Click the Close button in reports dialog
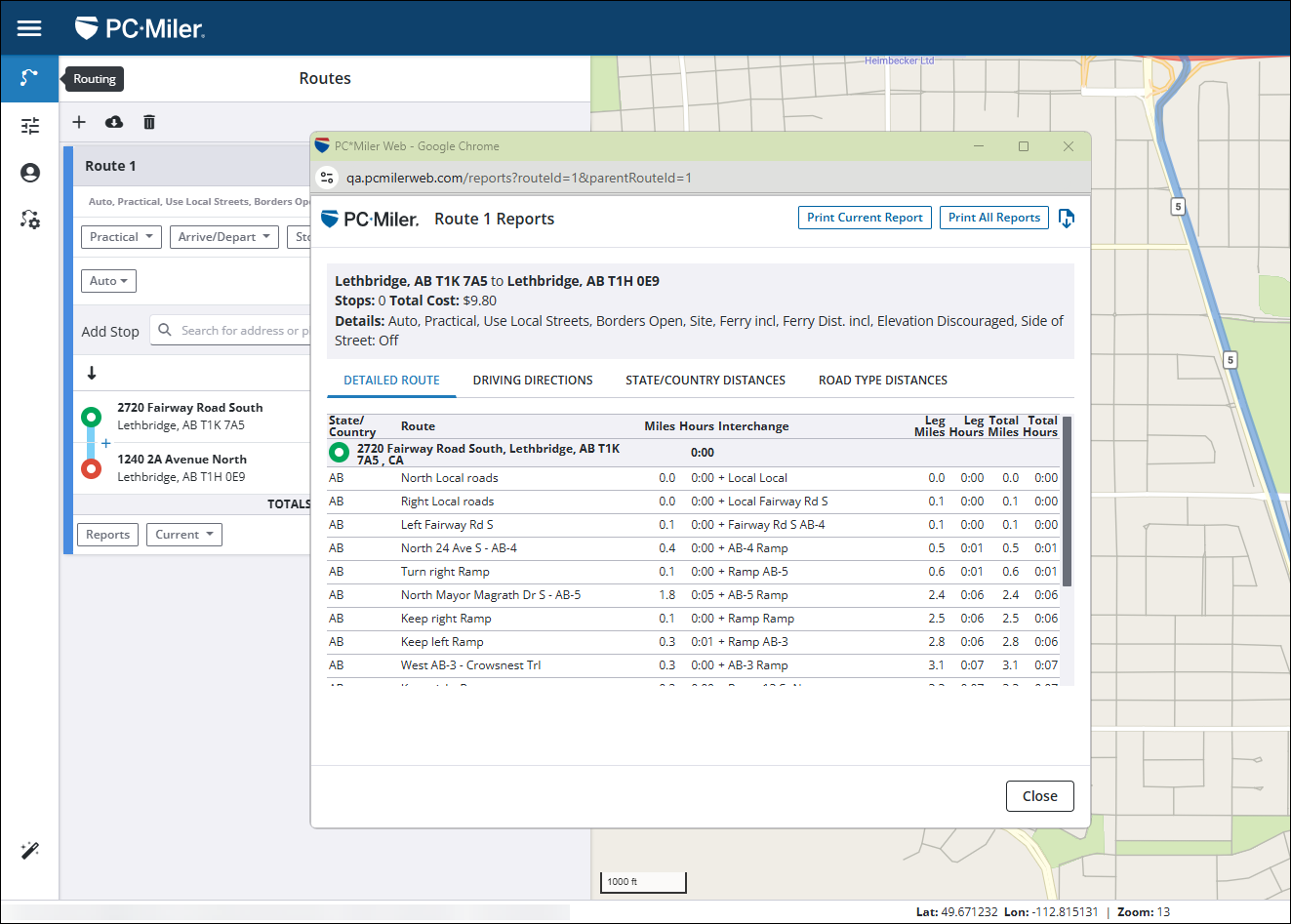 (x=1039, y=796)
